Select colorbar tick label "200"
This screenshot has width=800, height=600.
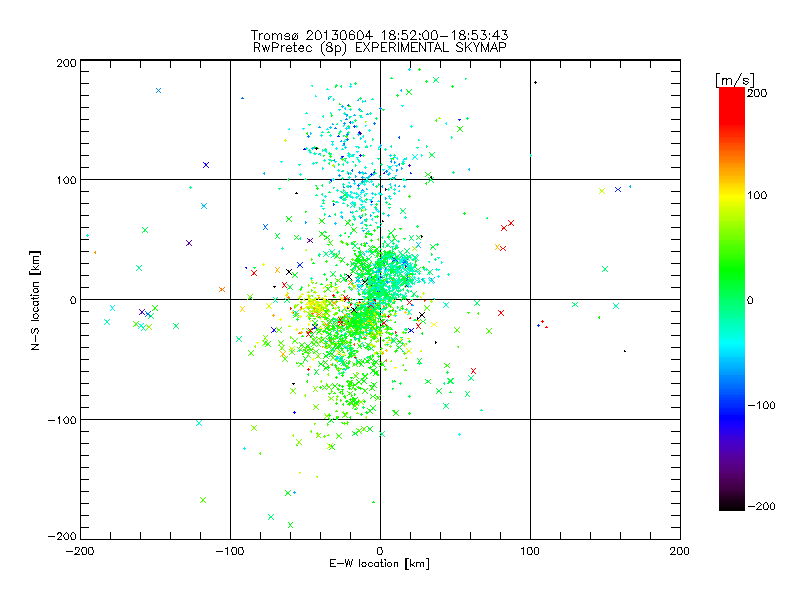(757, 93)
